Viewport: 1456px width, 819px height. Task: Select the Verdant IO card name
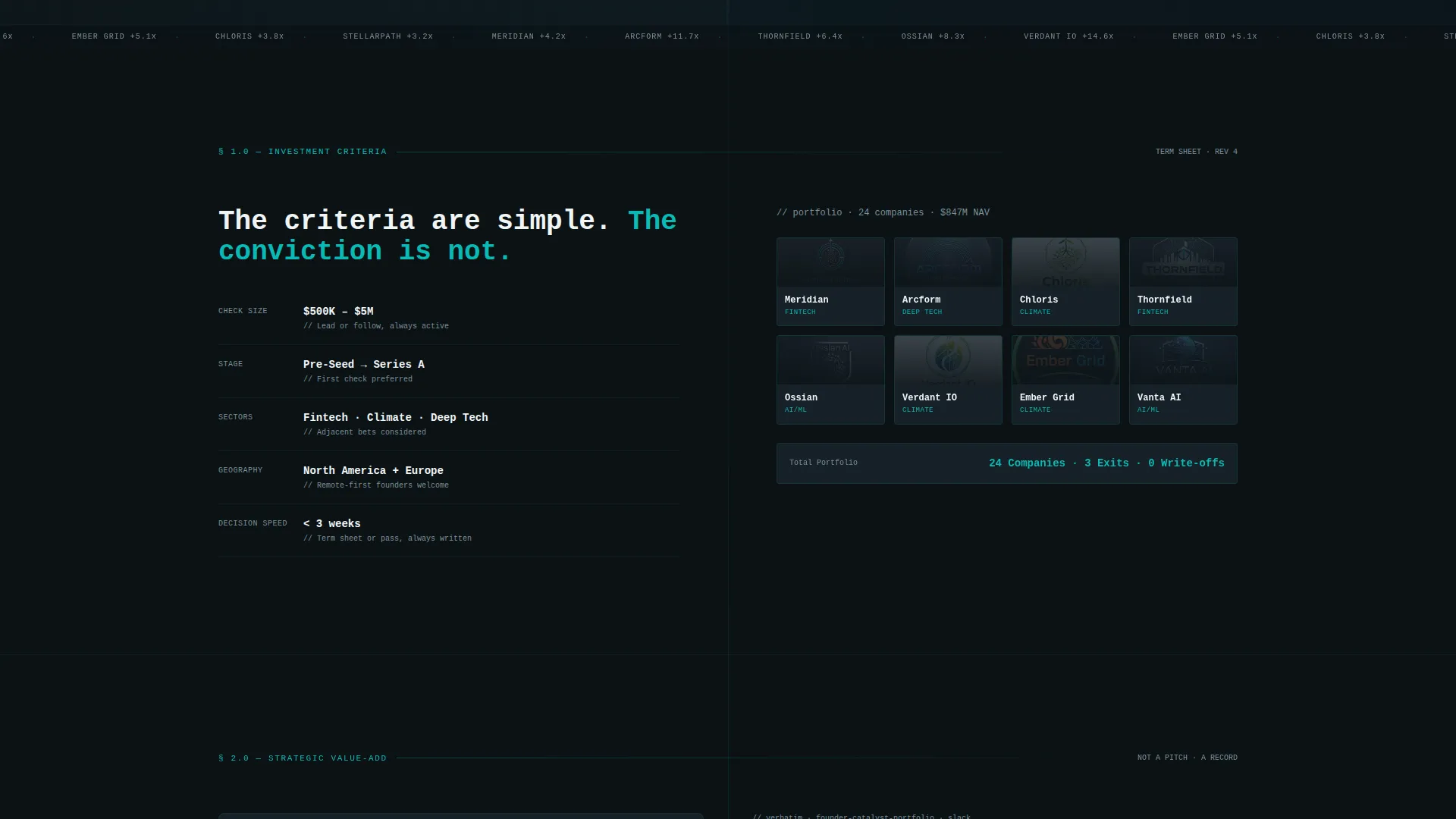pyautogui.click(x=929, y=397)
